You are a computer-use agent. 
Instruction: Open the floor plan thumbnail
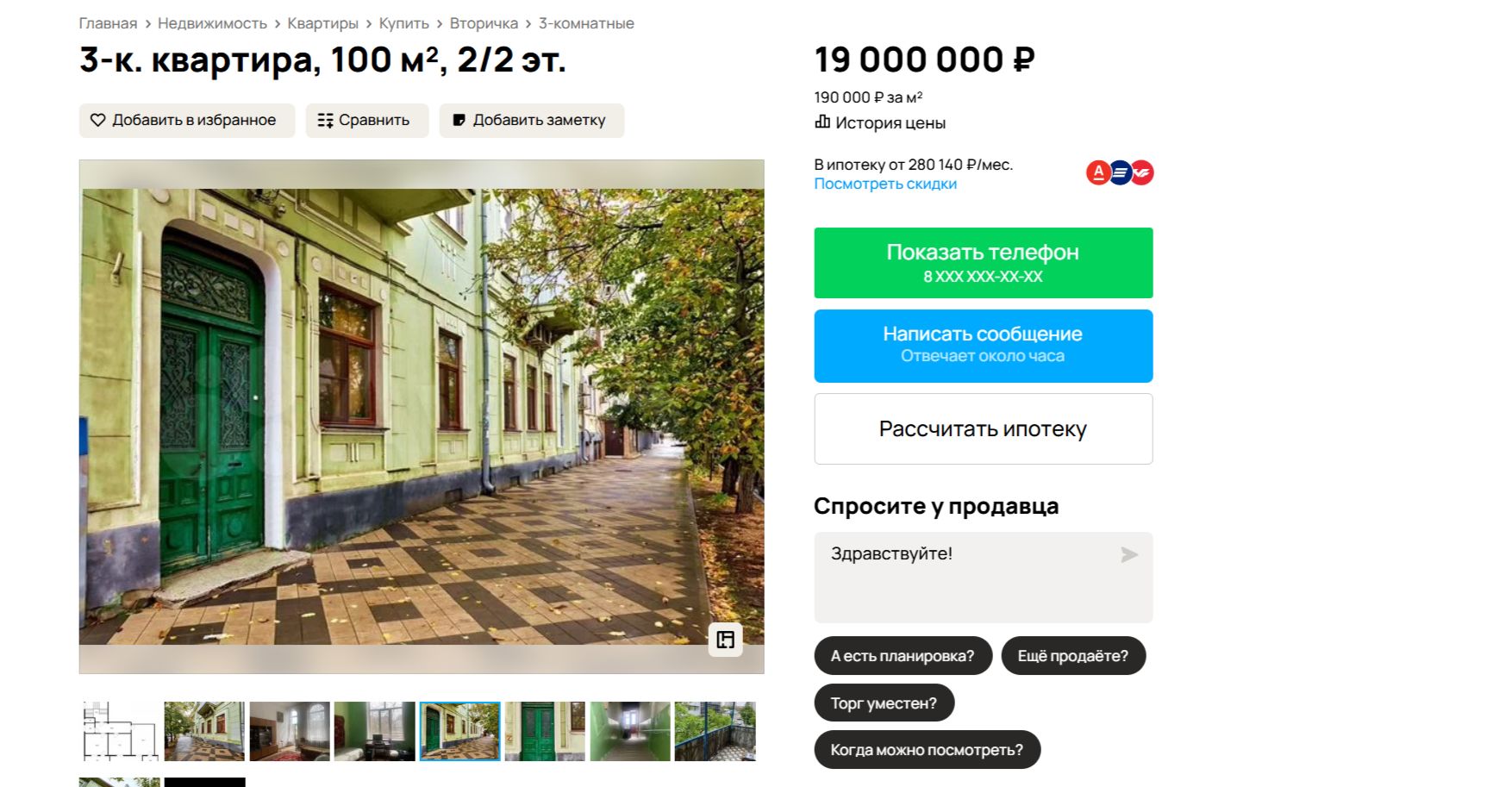pos(120,732)
